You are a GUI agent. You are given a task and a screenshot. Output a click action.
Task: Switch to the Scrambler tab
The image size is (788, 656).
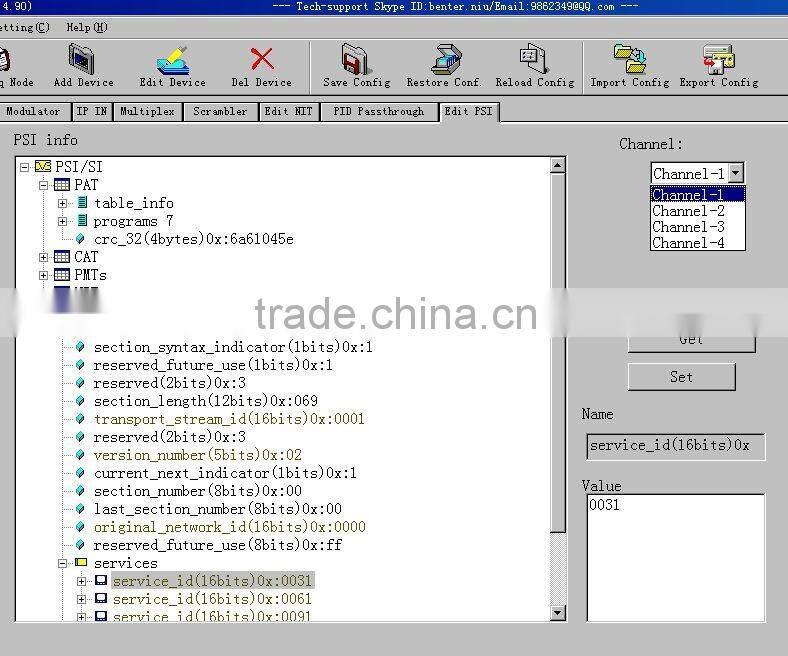[x=220, y=112]
